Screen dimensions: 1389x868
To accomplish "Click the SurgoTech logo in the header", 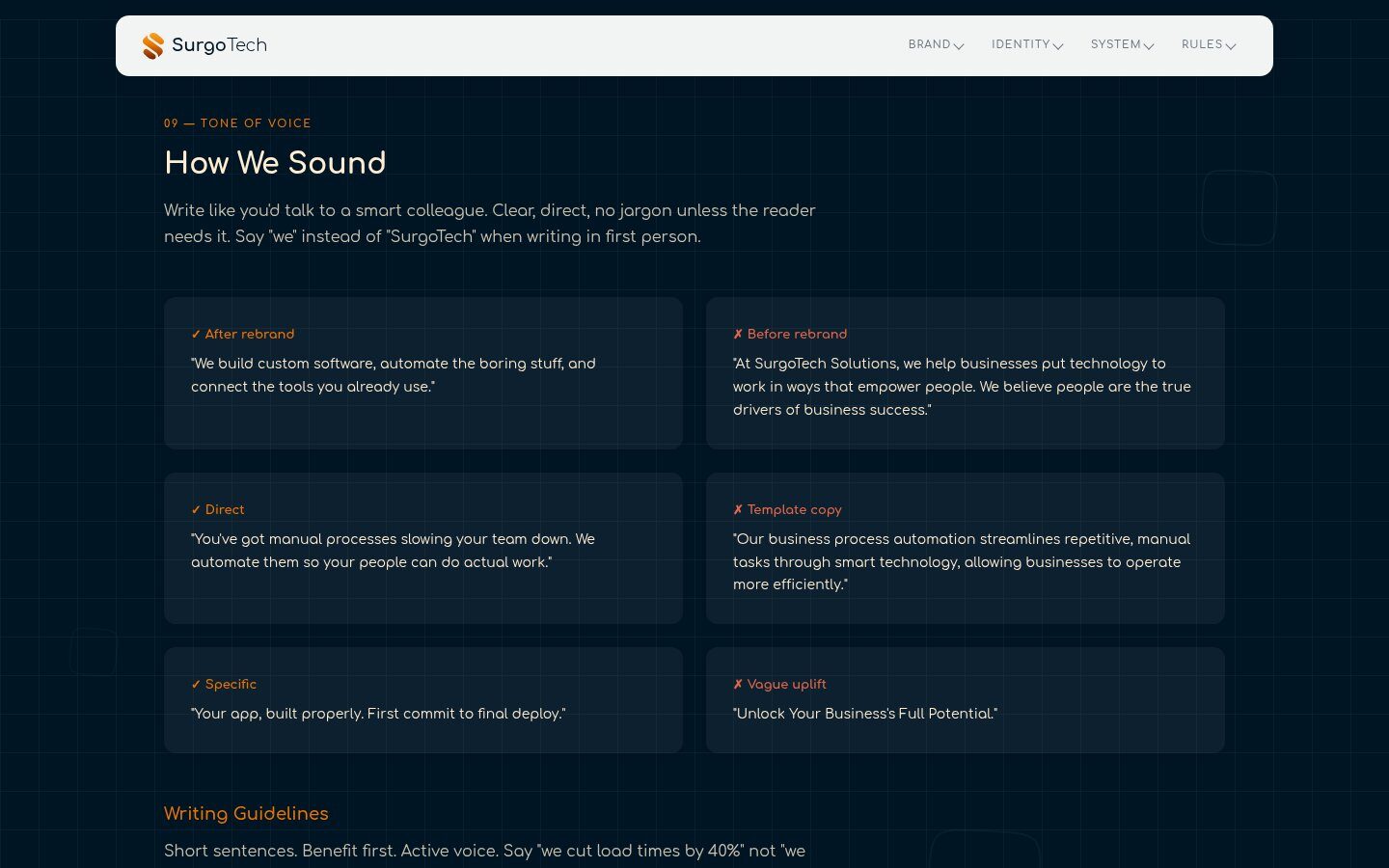I will 204,45.
